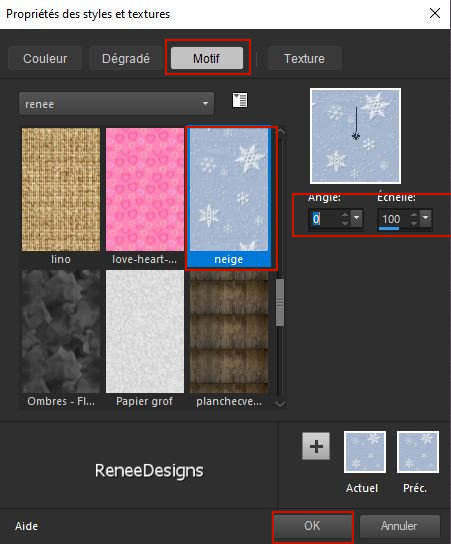Switch to the Dégradé tab
This screenshot has height=544, width=451.
point(126,58)
